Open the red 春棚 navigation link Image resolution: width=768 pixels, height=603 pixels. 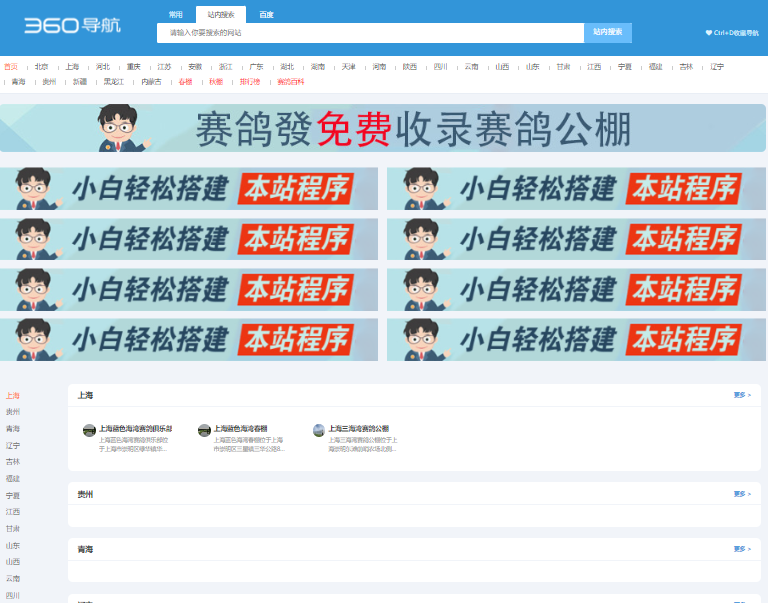pyautogui.click(x=186, y=82)
